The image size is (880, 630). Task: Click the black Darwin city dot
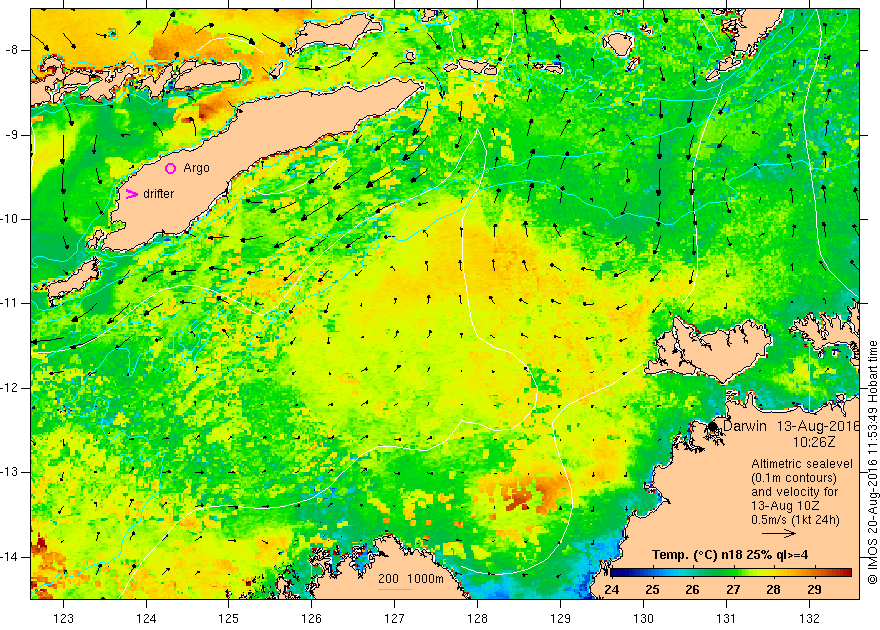(x=713, y=426)
